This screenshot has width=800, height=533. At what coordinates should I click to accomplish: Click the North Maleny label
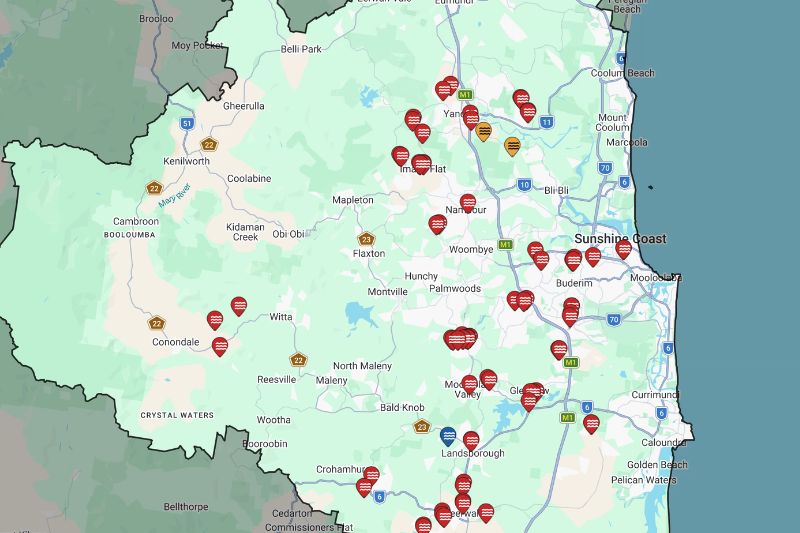pyautogui.click(x=362, y=366)
